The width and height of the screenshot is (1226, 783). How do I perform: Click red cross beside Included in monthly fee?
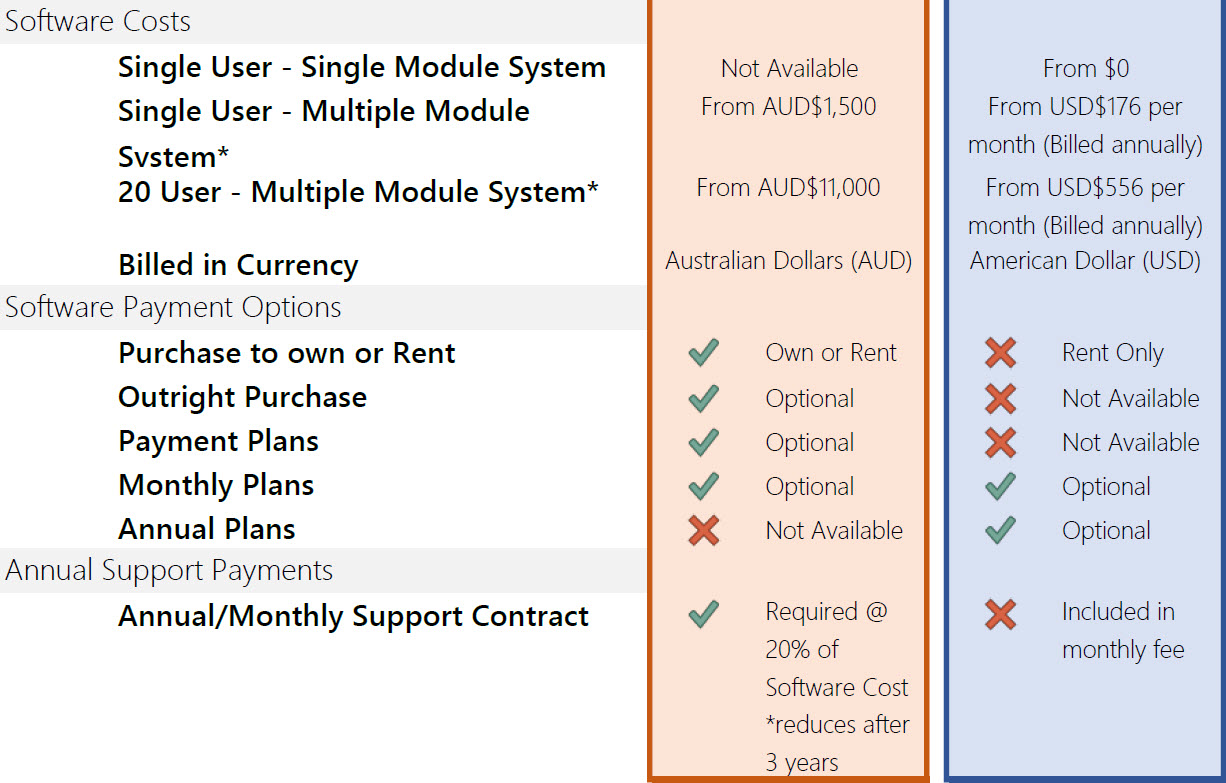pyautogui.click(x=1000, y=614)
